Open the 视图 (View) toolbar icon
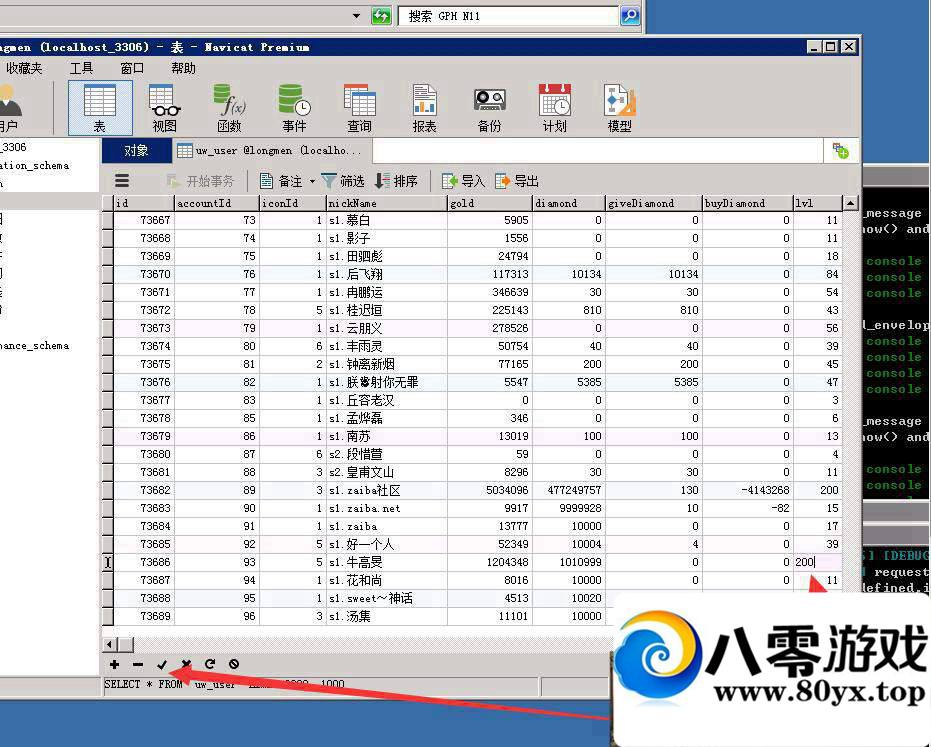Screen dimensions: 931x747 tap(164, 108)
